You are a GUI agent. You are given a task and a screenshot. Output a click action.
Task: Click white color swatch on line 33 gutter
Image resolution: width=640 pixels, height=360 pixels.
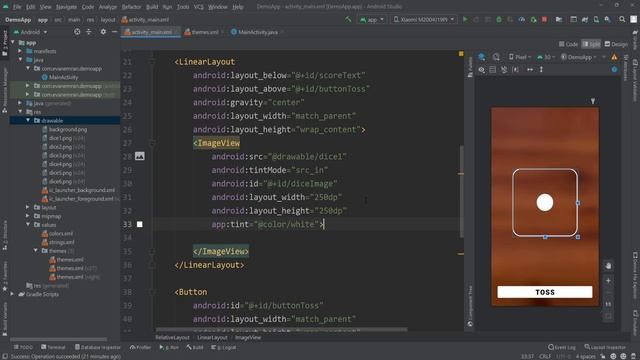(140, 224)
